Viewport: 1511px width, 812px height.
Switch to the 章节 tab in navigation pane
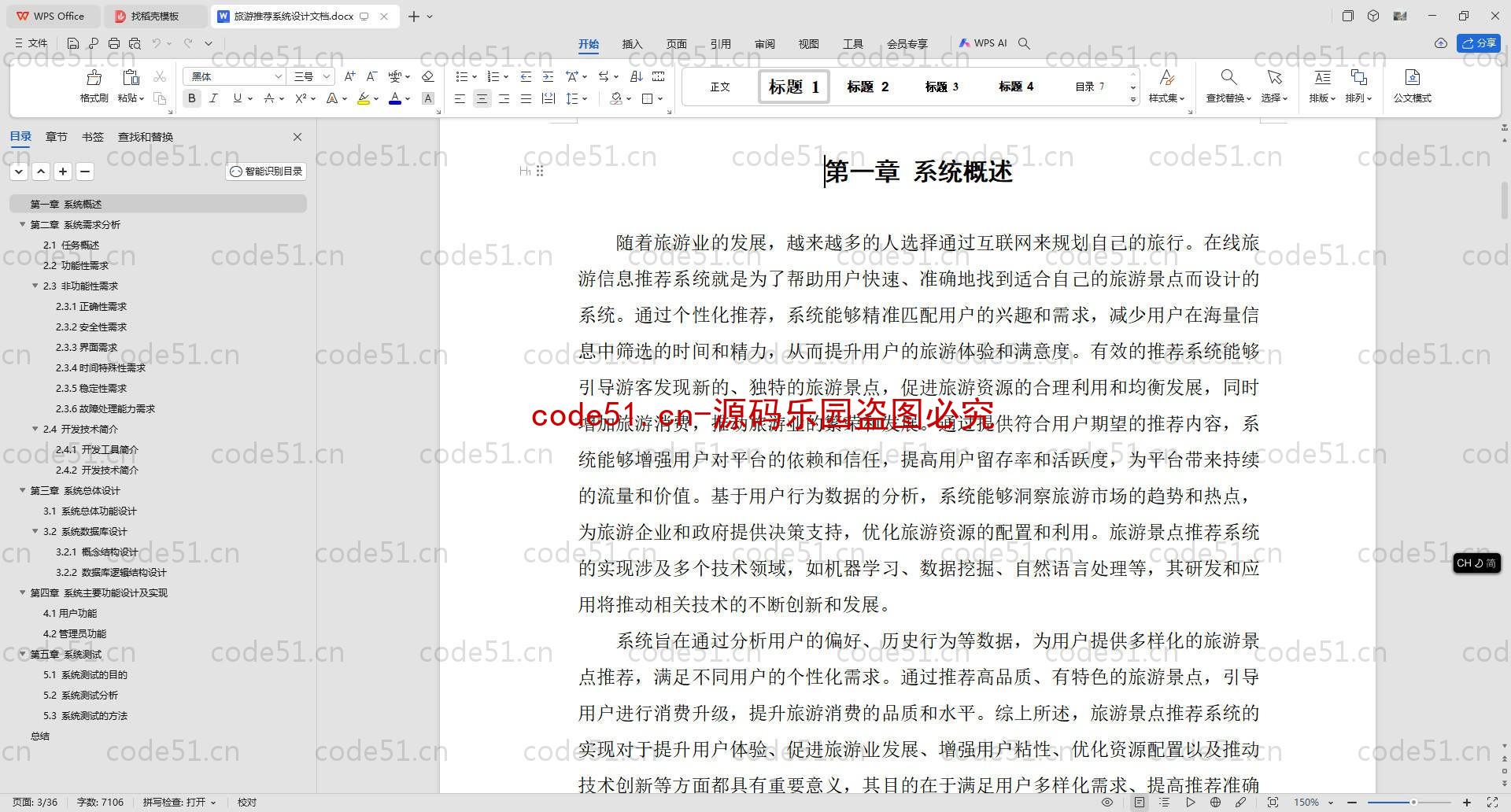click(x=56, y=137)
